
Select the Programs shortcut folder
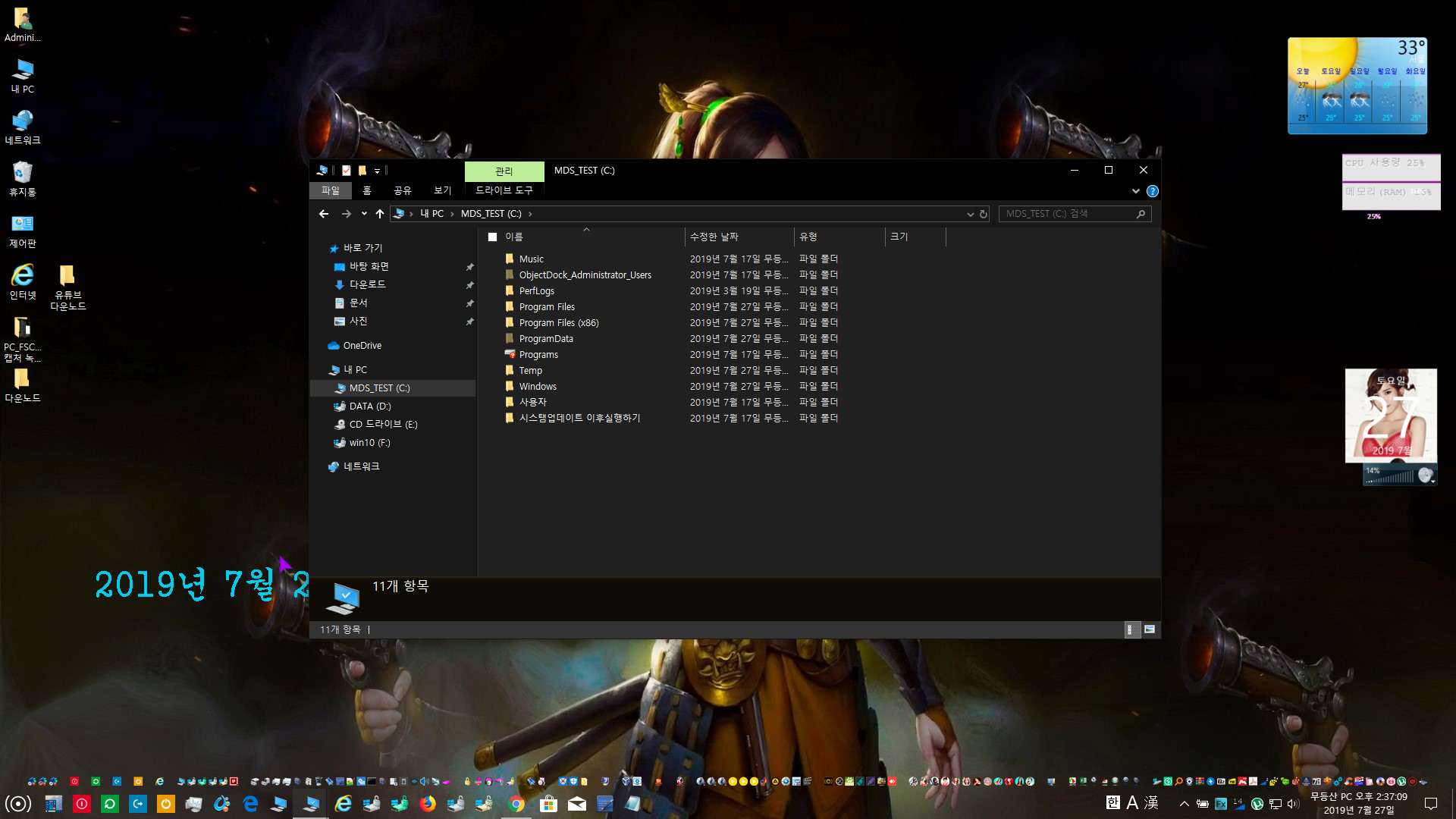click(x=538, y=354)
